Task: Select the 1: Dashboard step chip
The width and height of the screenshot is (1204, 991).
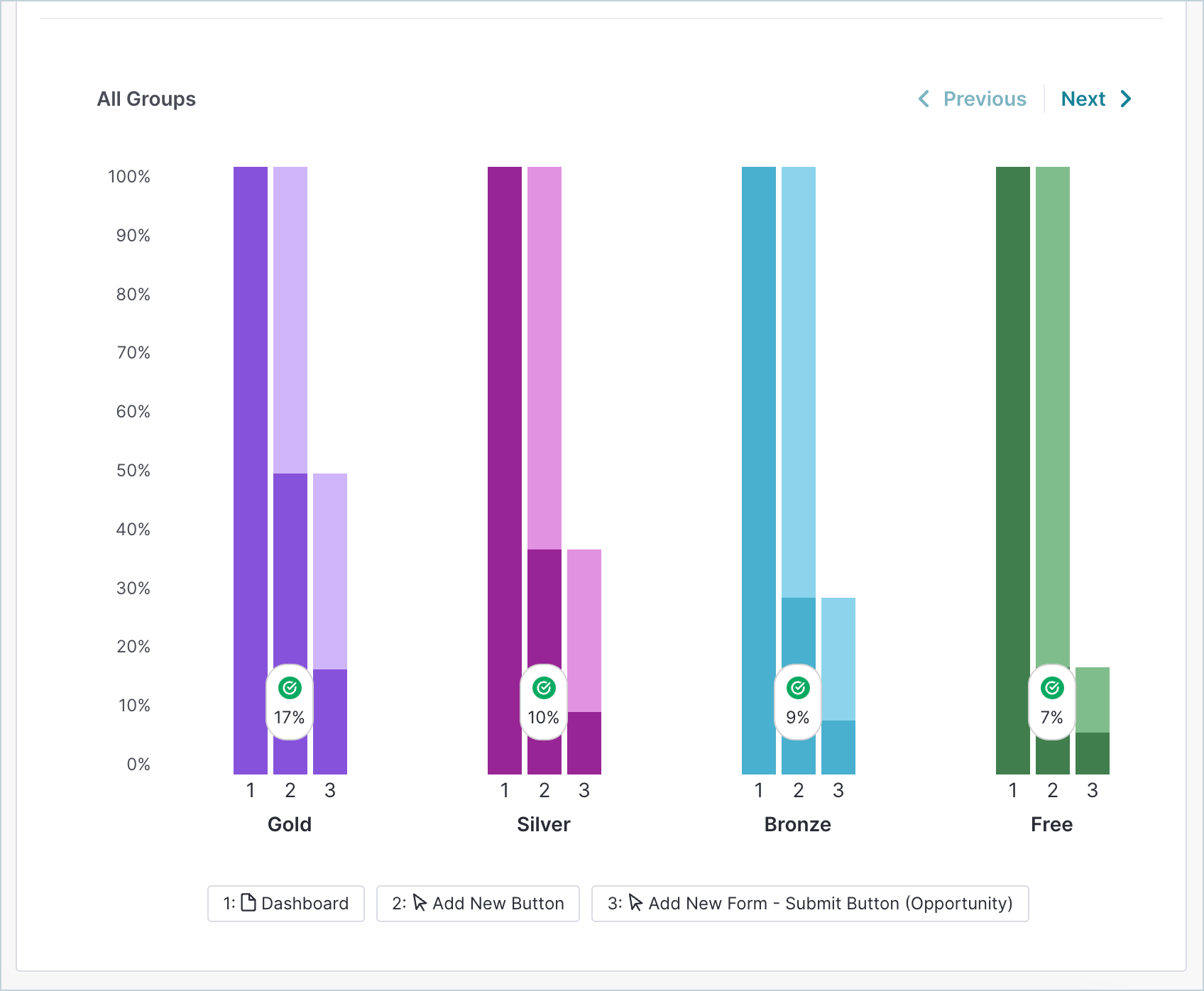Action: pos(286,904)
